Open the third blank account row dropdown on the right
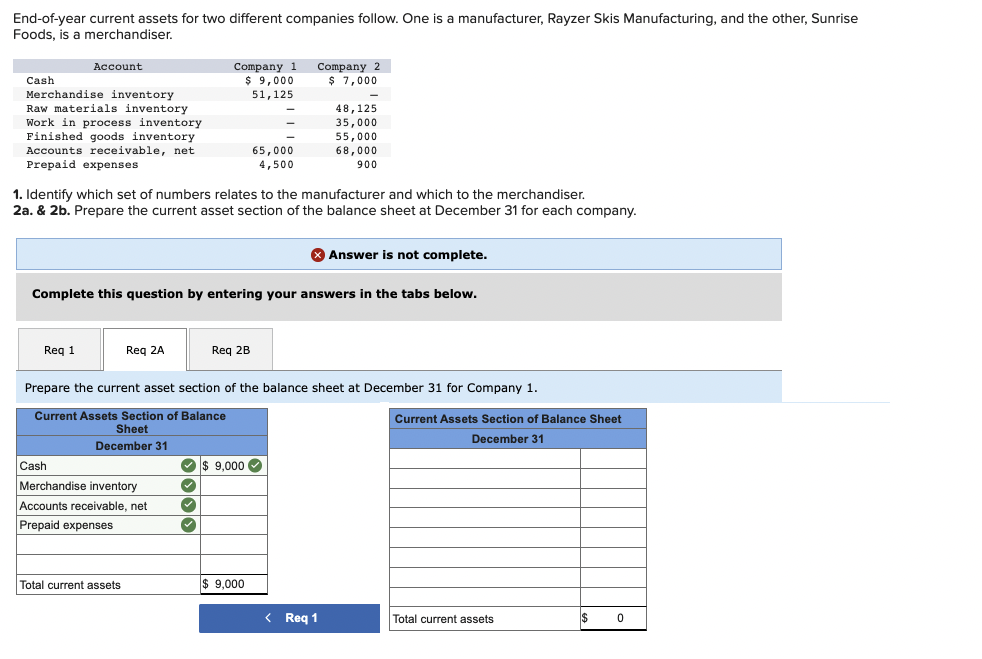This screenshot has height=659, width=982. tap(484, 499)
